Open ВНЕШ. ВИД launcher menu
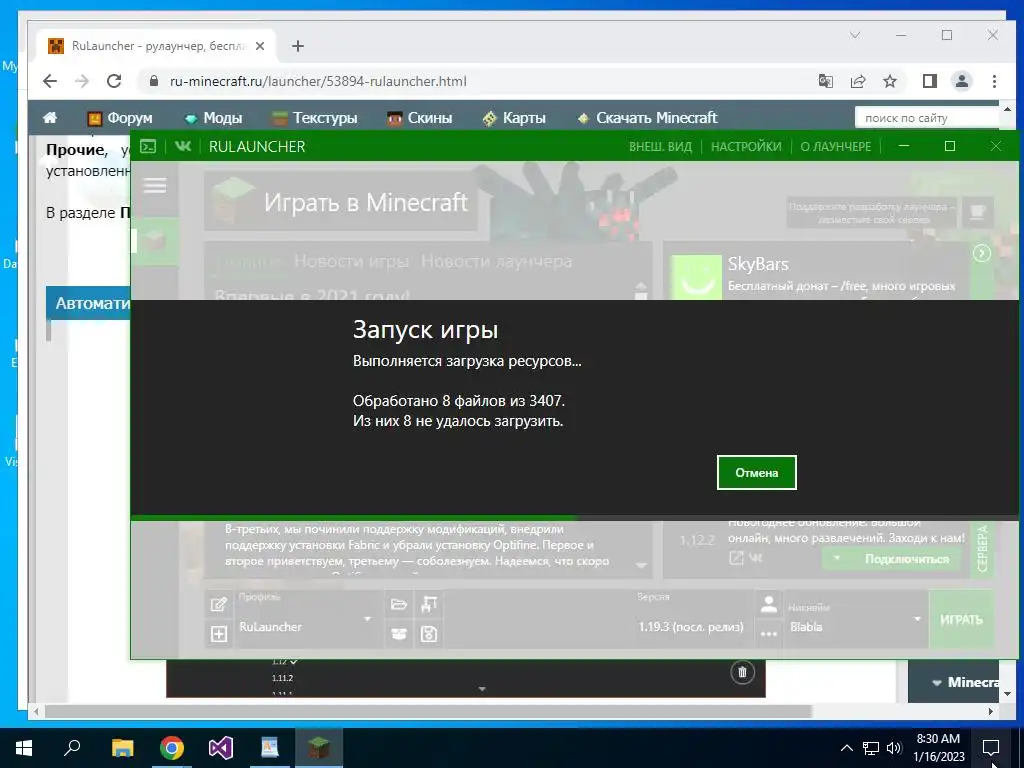The height and width of the screenshot is (768, 1024). [x=660, y=146]
